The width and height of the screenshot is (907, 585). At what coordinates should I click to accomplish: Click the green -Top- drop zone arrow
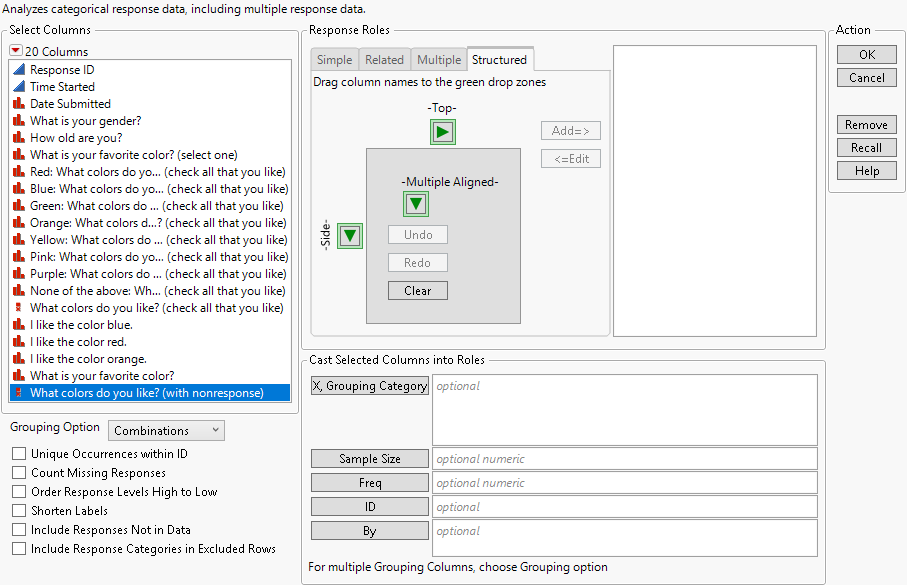click(442, 131)
